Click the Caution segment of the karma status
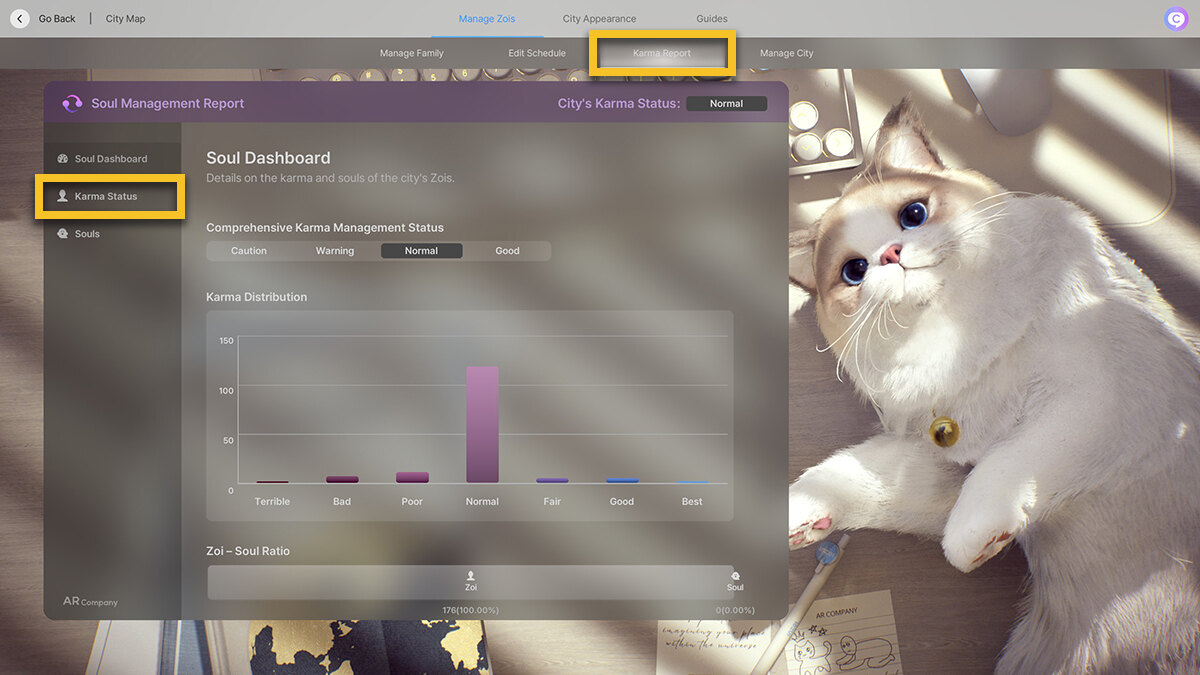Viewport: 1200px width, 675px height. (249, 251)
